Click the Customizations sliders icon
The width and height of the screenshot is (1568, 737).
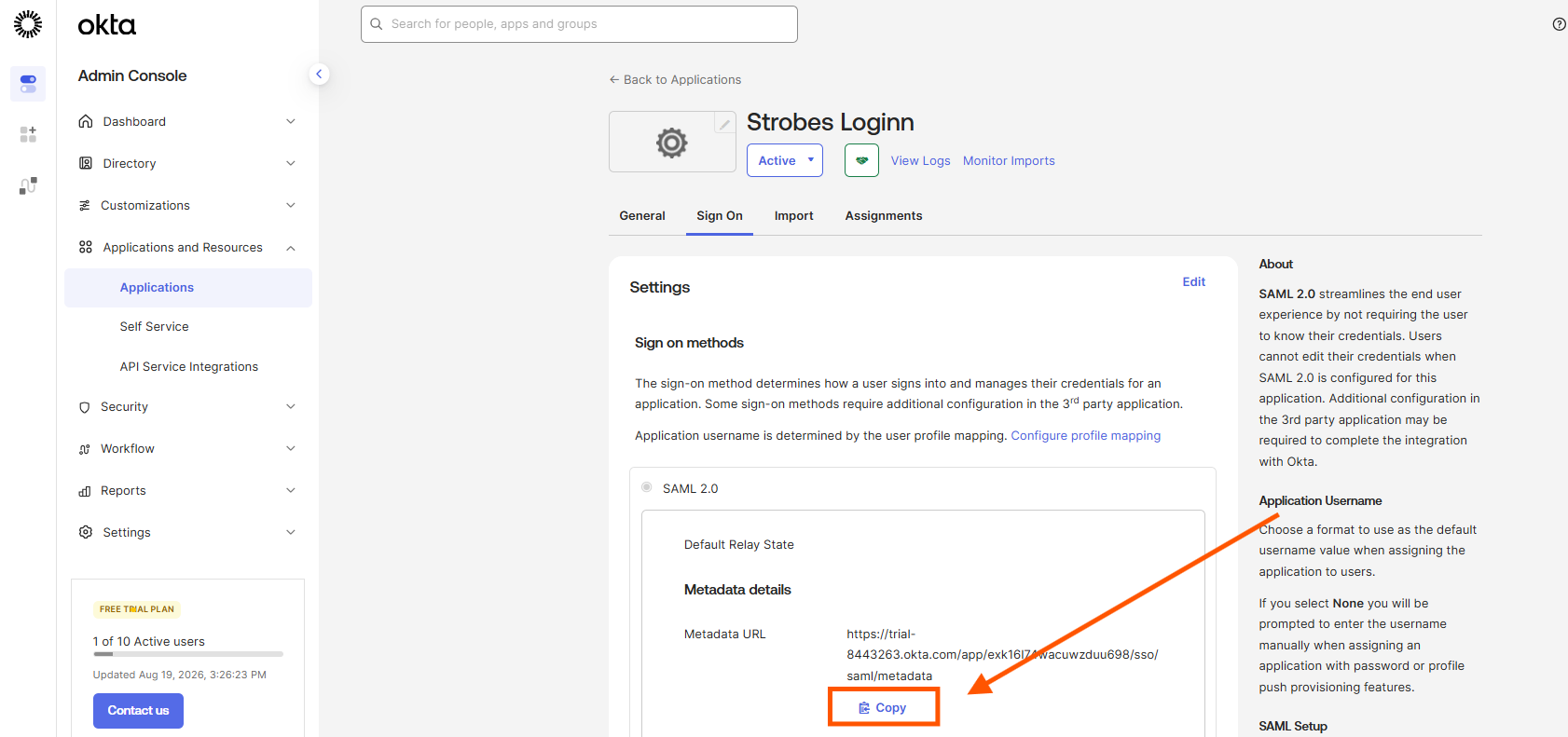point(85,205)
